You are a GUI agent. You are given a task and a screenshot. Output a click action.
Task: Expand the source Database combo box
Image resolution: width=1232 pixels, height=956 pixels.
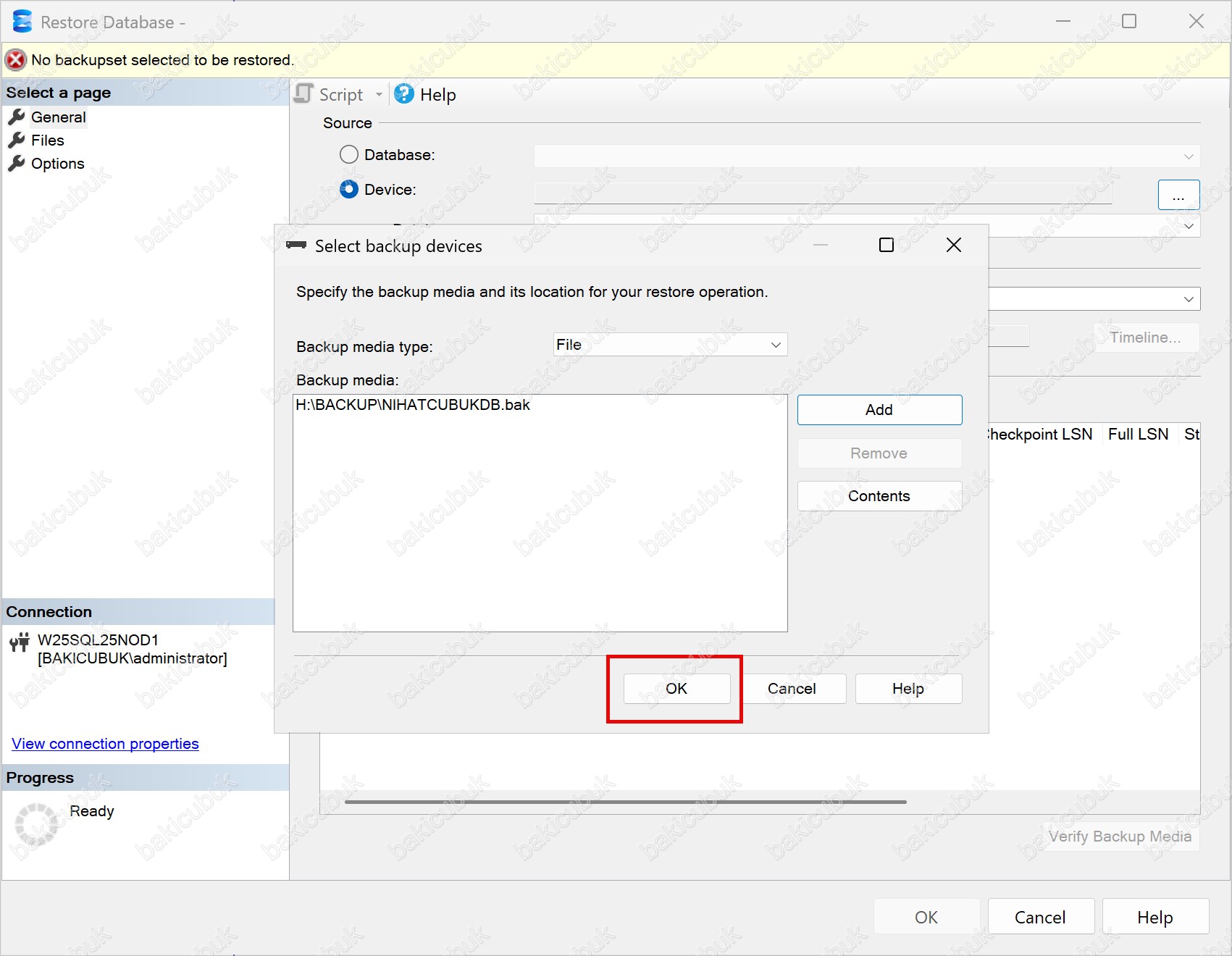[1188, 156]
